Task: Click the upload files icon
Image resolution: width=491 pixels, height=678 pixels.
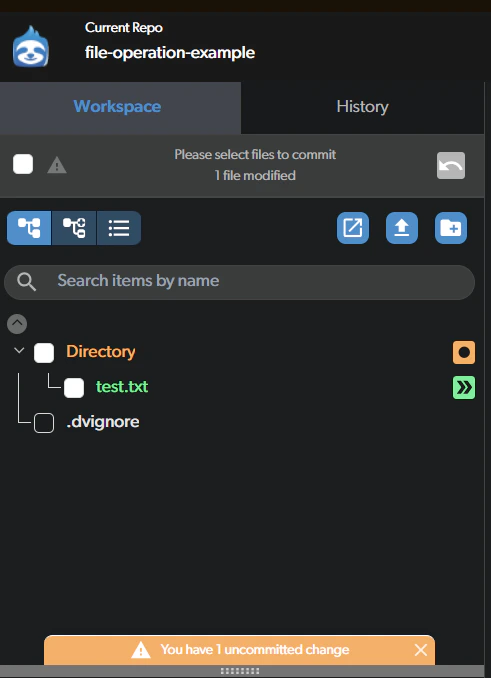Action: pyautogui.click(x=402, y=228)
